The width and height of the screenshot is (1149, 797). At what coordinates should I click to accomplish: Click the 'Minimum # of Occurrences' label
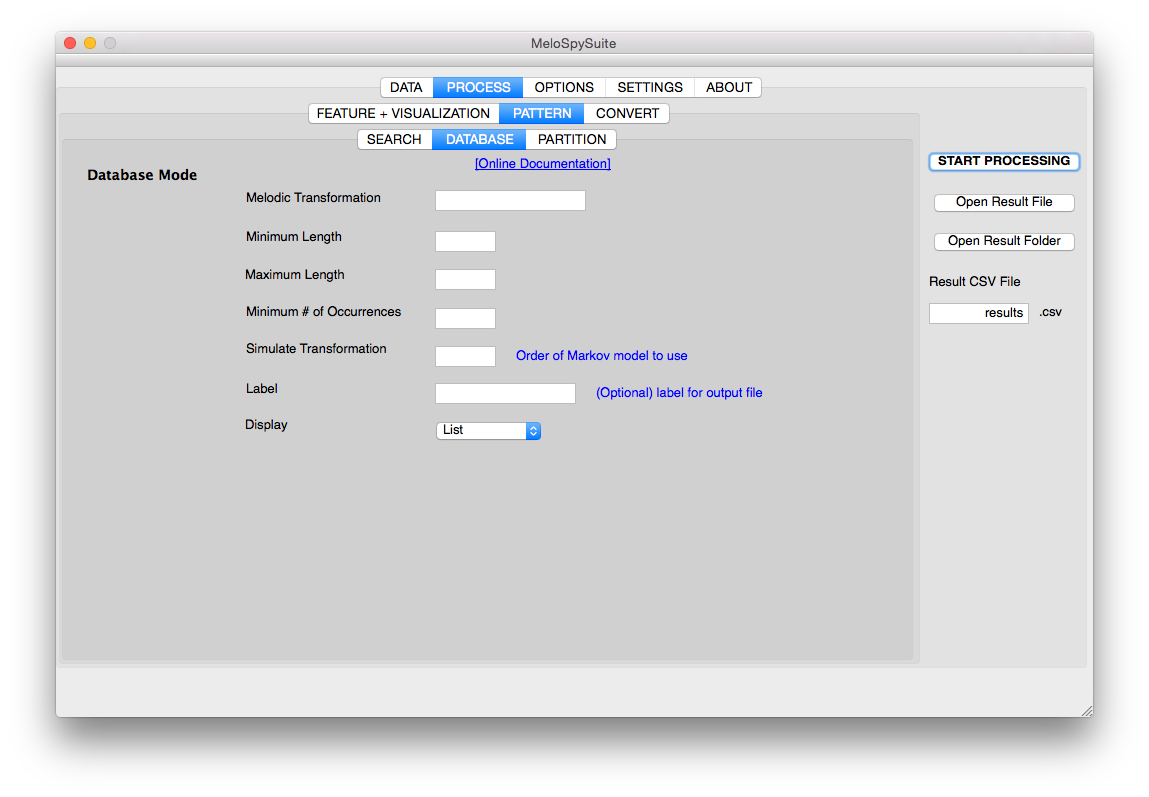[323, 311]
